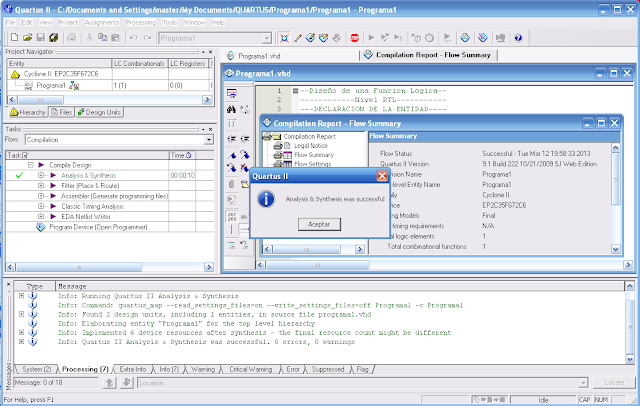Click the blue Help question mark icon
This screenshot has width=640, height=406.
point(518,38)
